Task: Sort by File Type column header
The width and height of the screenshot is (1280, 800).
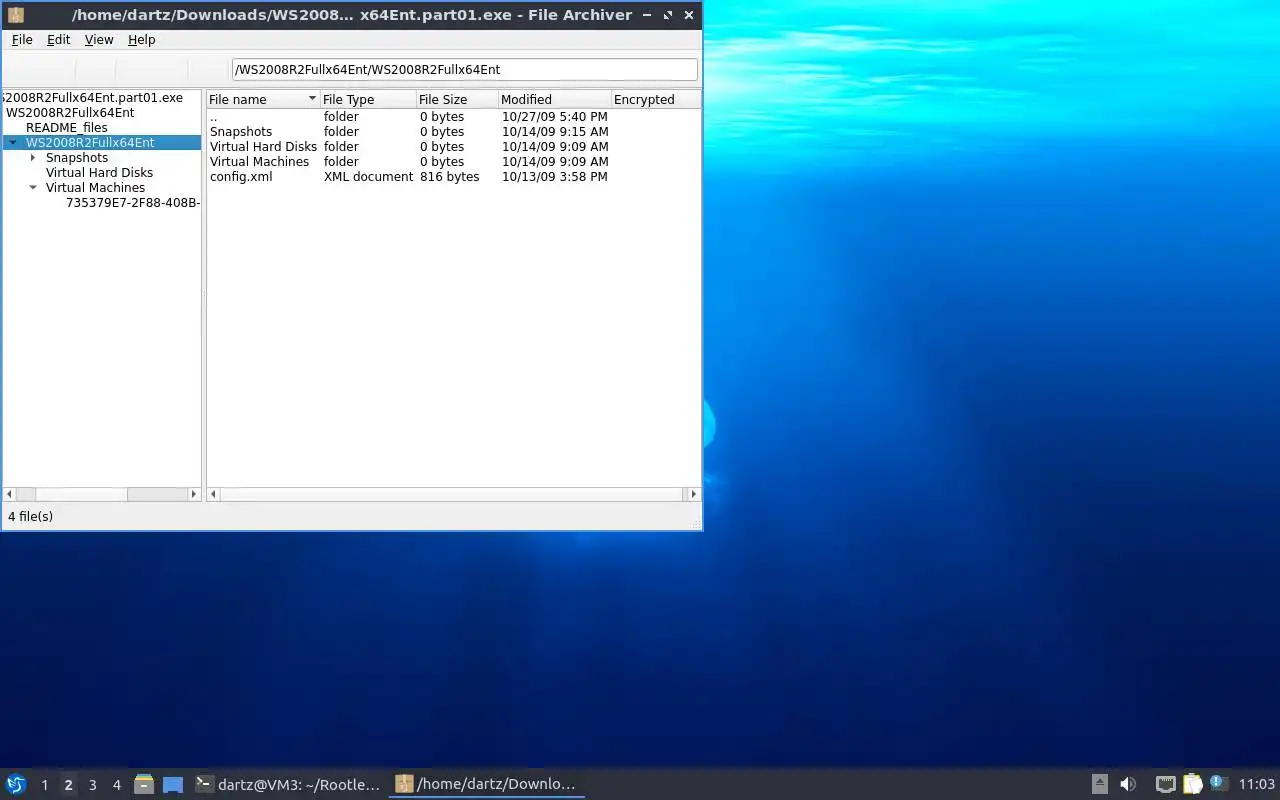Action: pyautogui.click(x=368, y=99)
